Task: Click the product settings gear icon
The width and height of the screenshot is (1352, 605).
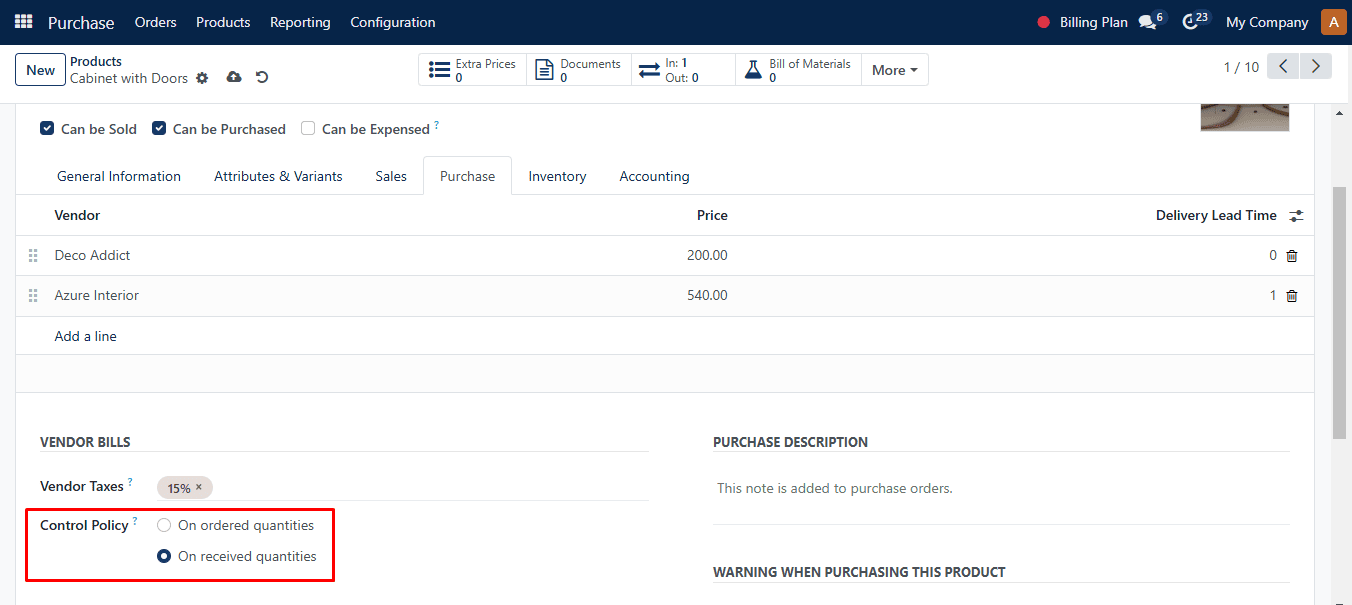Action: click(x=202, y=78)
